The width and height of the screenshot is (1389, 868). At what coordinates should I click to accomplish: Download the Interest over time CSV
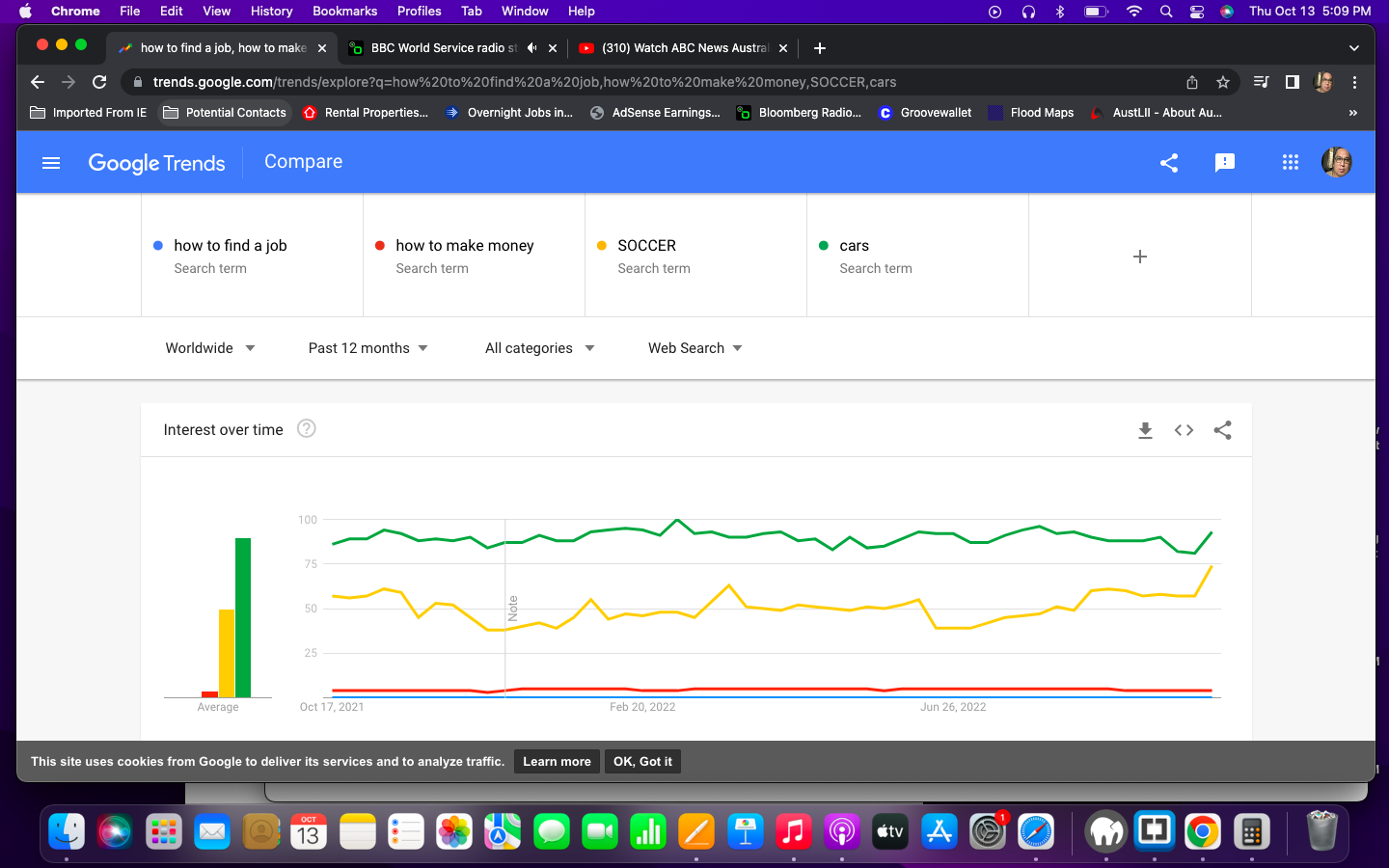[x=1145, y=430]
